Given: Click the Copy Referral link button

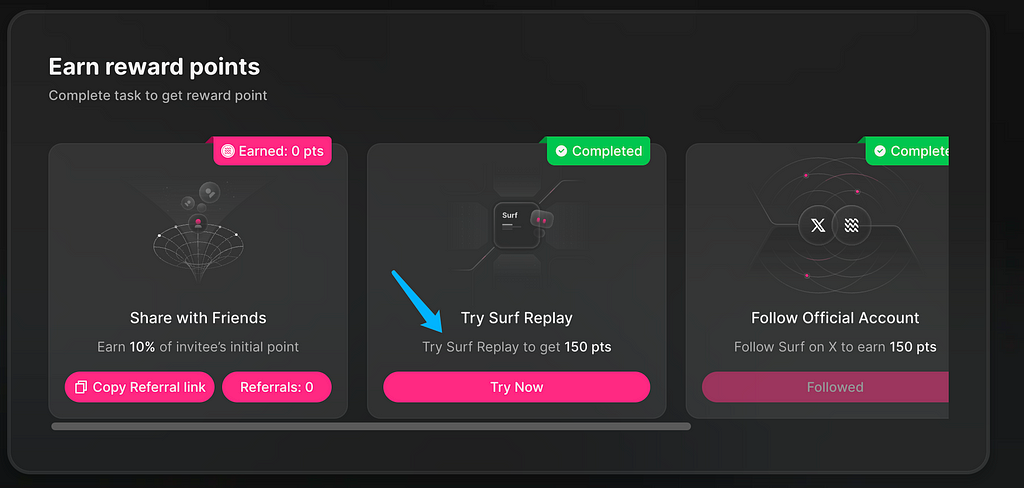Looking at the screenshot, I should pyautogui.click(x=139, y=387).
